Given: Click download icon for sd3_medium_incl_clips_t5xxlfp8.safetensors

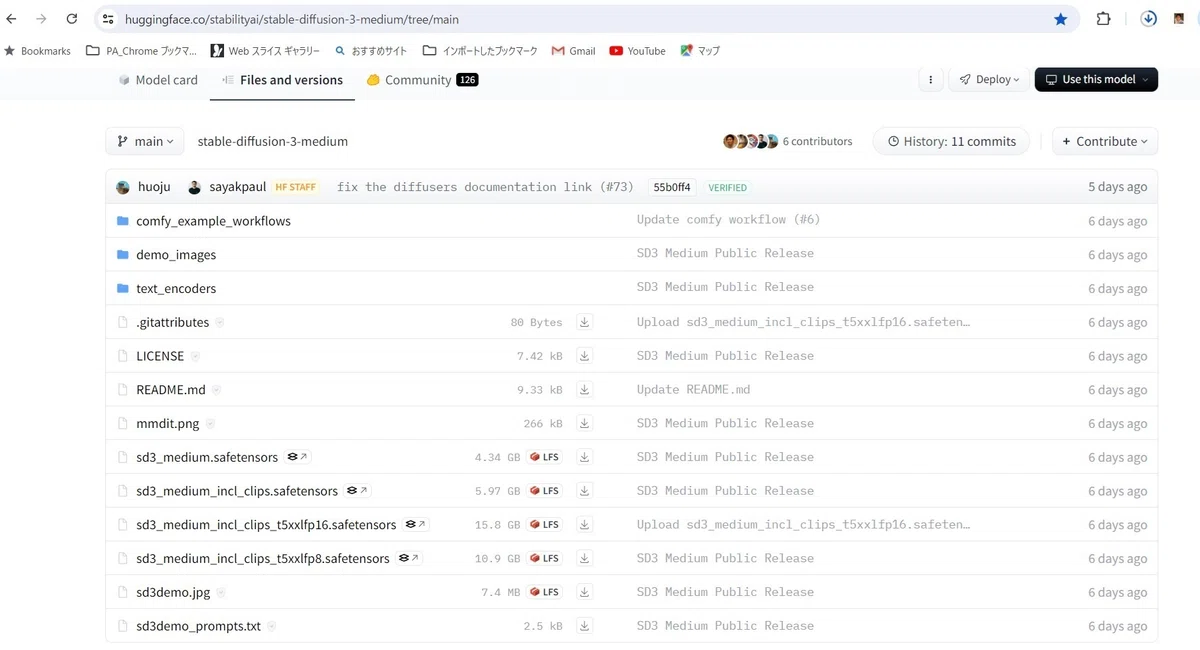Looking at the screenshot, I should coord(585,558).
